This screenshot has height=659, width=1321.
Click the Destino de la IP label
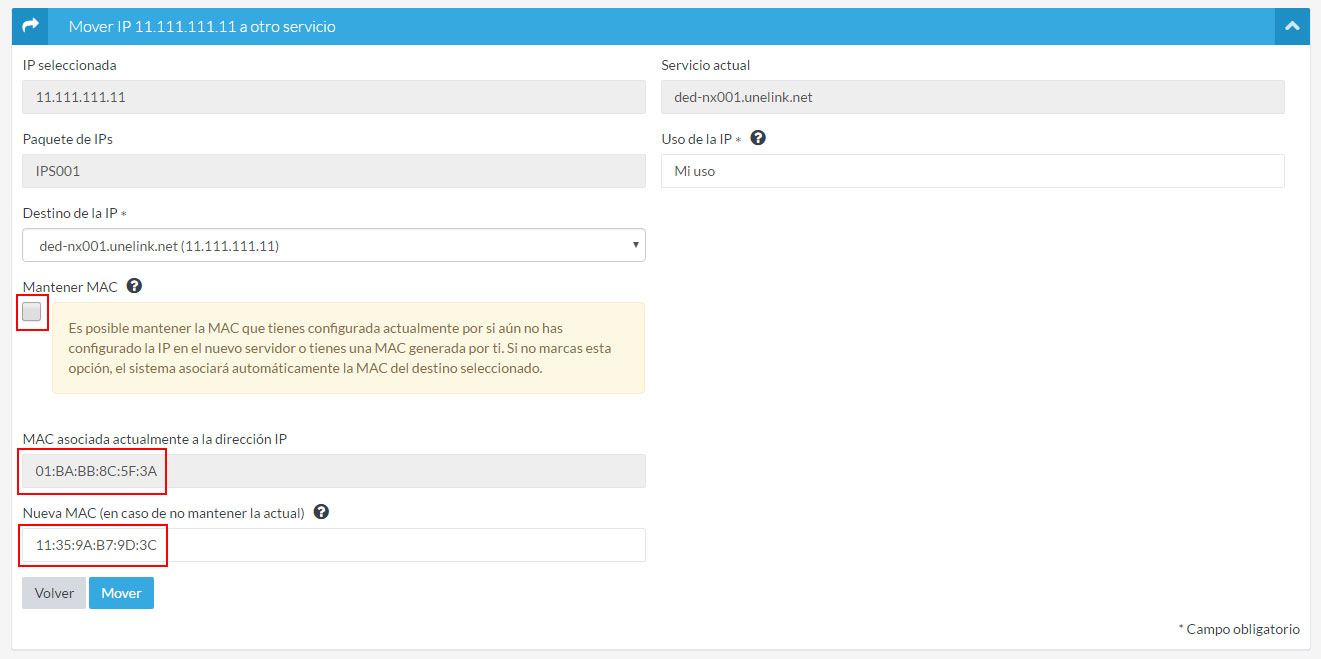click(70, 213)
